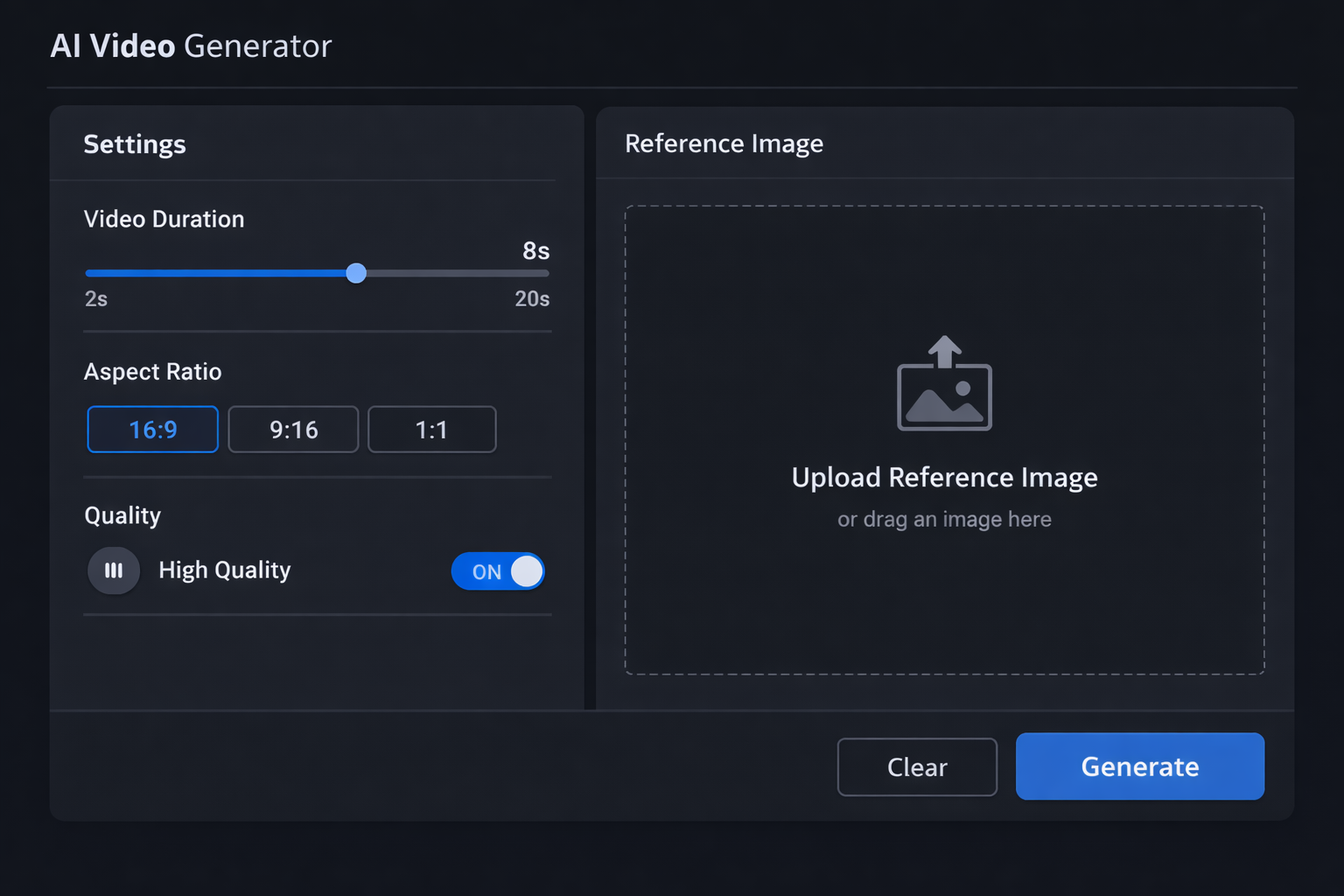Click the Generate button
This screenshot has width=1344, height=896.
(x=1139, y=766)
